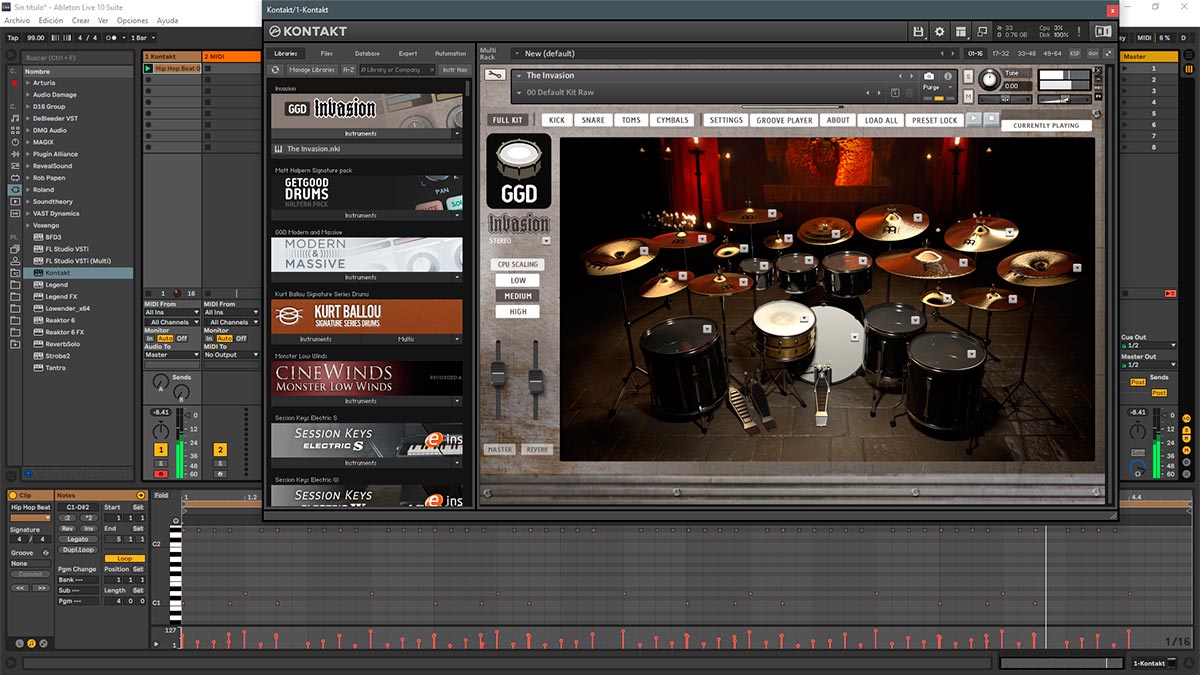
Task: Open the Archivo menu
Action: (16, 20)
